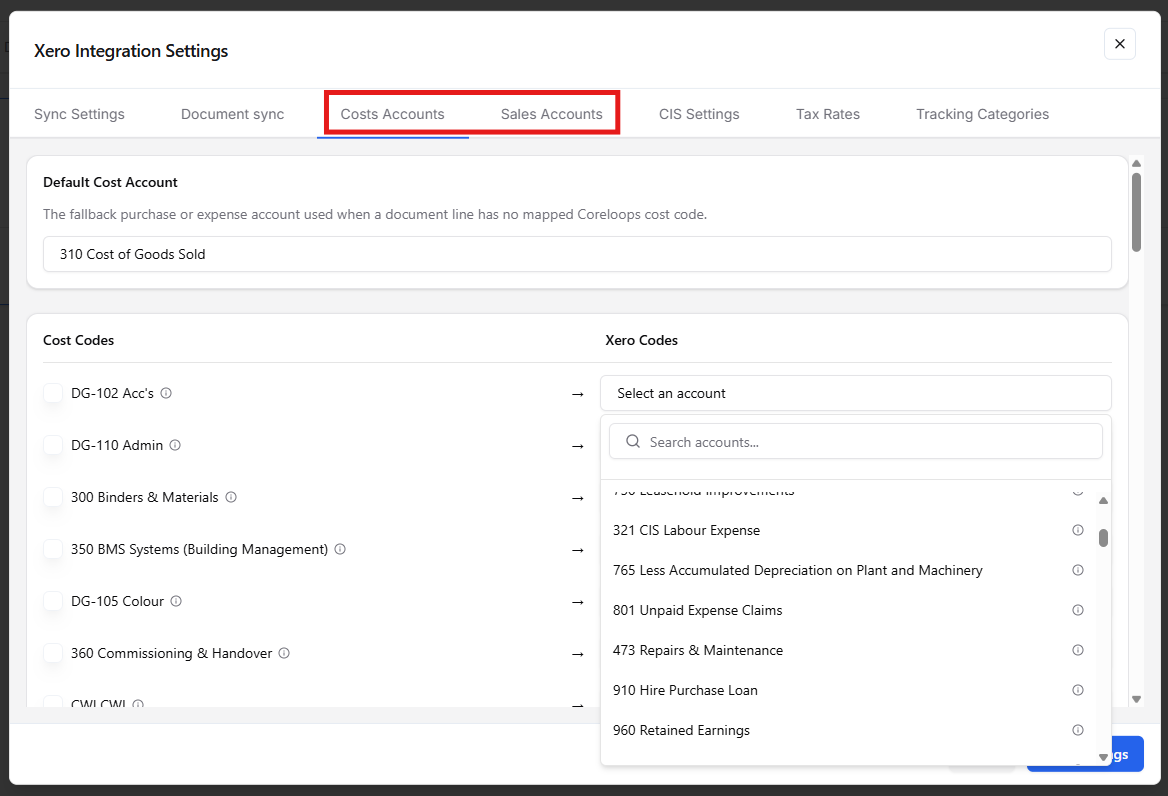Screen dimensions: 1168x796
Task: Open the Tax Rates tab
Action: [x=828, y=114]
